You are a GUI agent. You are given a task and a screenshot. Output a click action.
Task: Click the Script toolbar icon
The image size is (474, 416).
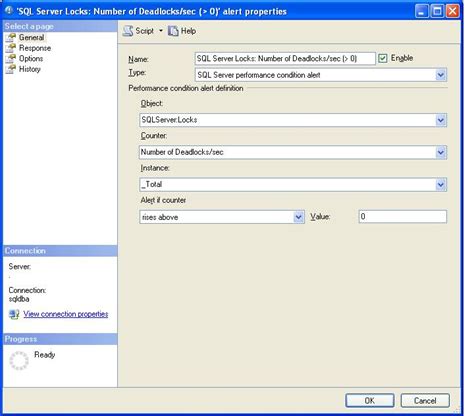(x=128, y=31)
